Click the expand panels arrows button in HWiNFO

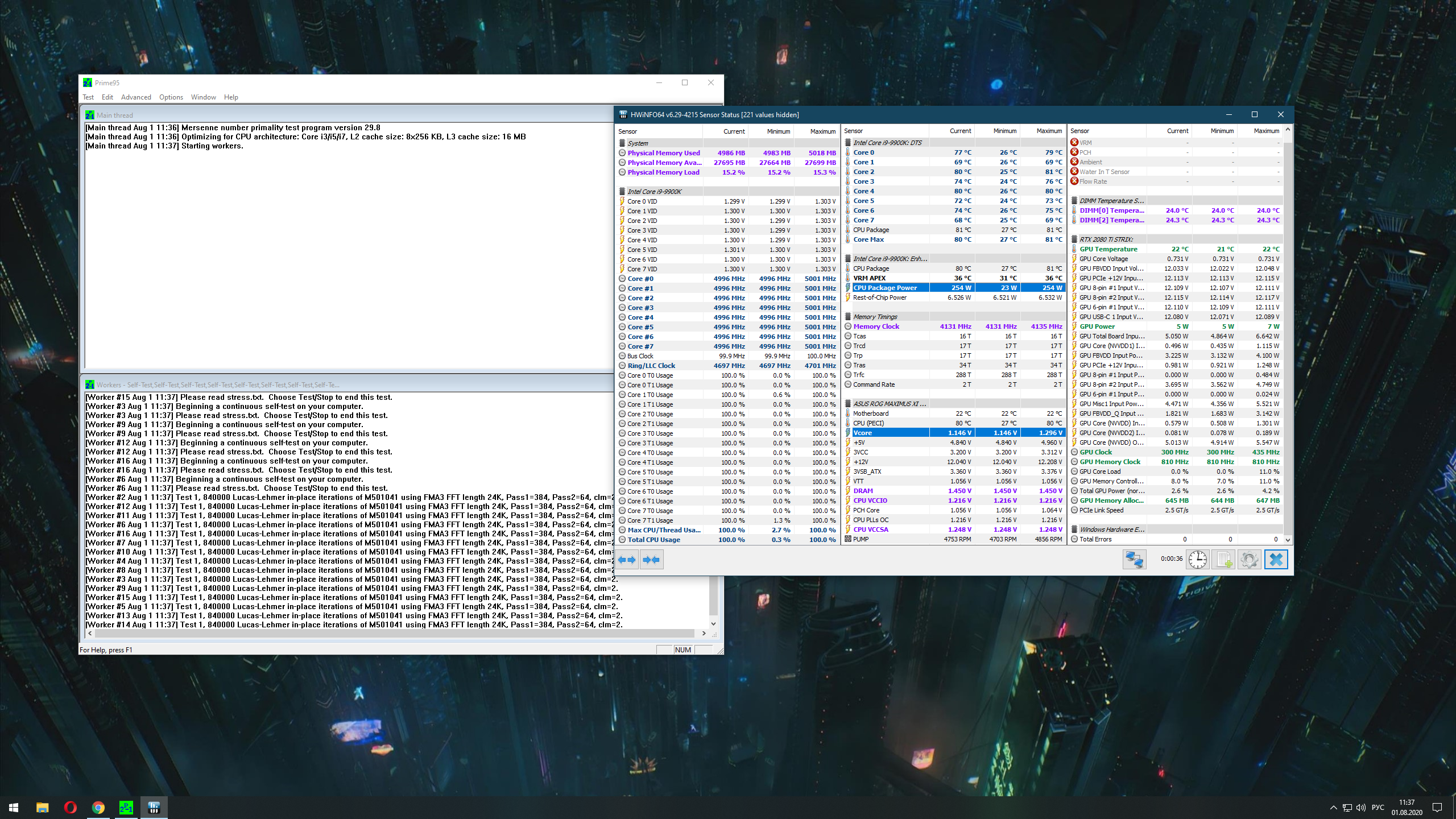(x=627, y=560)
